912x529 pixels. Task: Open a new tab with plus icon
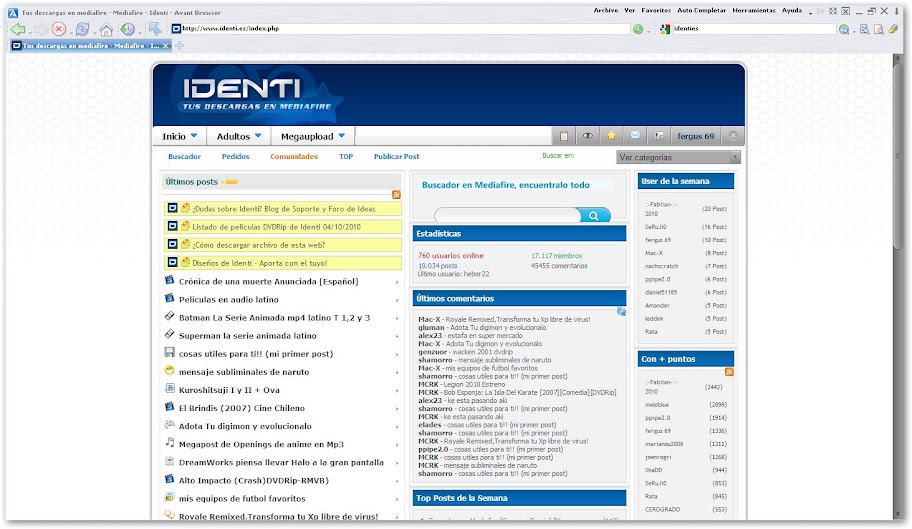tap(180, 45)
